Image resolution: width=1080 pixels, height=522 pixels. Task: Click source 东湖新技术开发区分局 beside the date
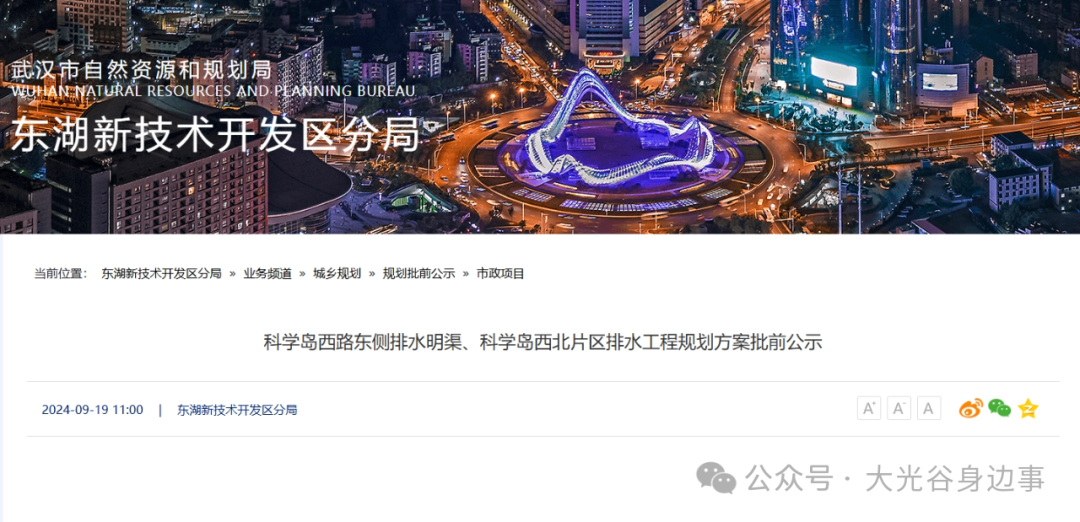[x=237, y=410]
